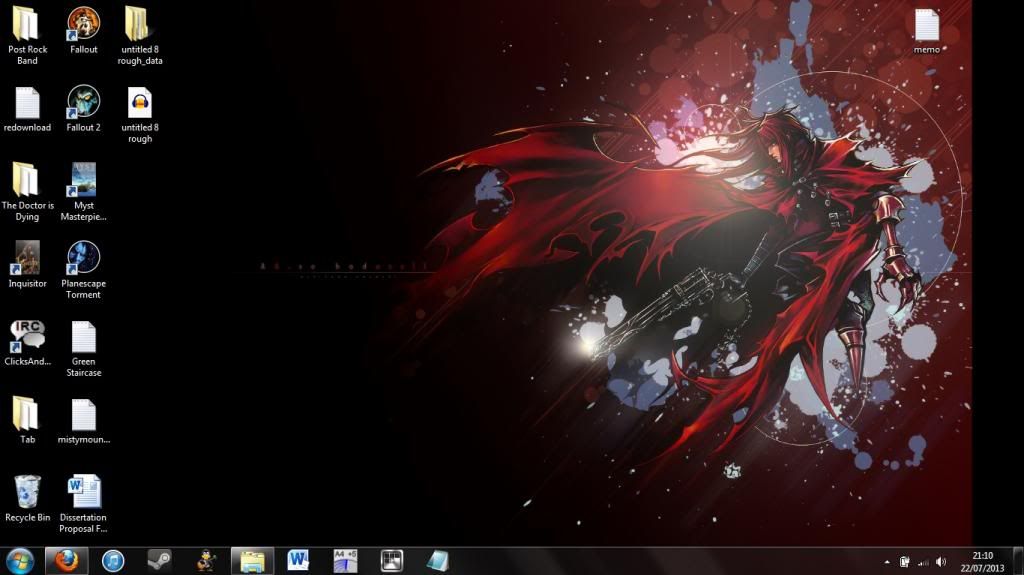Open the wireless network signal icon
This screenshot has width=1024, height=575.
(x=923, y=562)
